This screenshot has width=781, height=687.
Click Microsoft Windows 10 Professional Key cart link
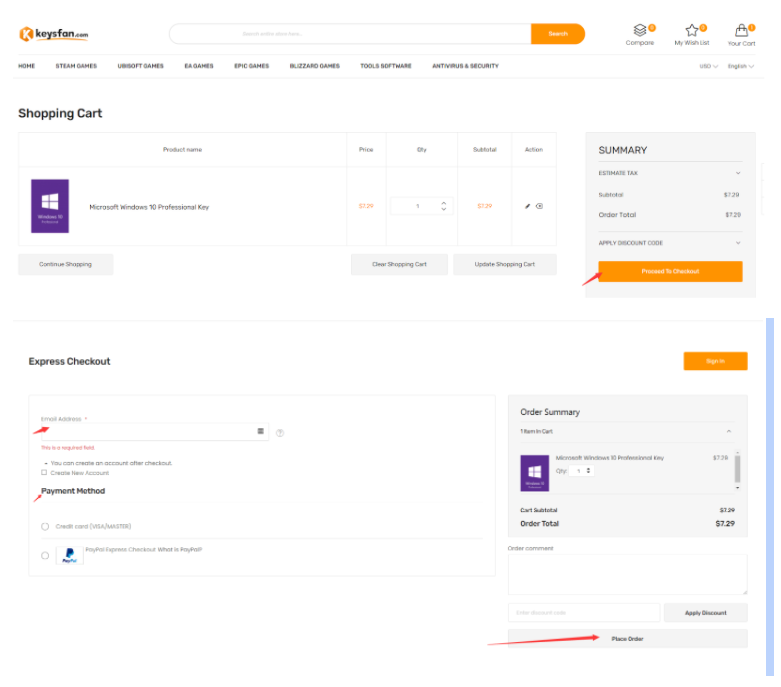[149, 207]
